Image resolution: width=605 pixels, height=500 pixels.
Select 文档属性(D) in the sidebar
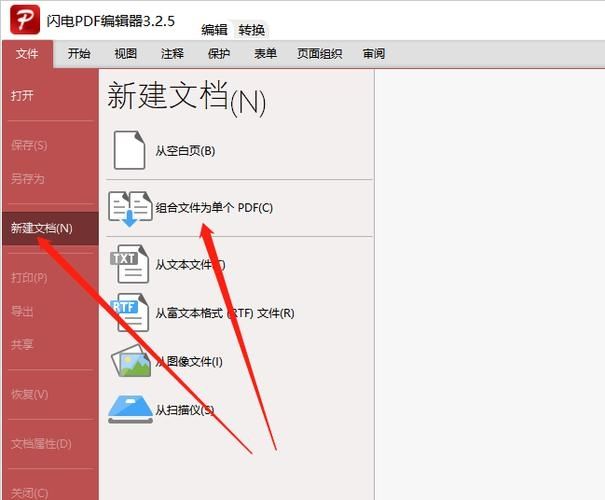tap(41, 444)
